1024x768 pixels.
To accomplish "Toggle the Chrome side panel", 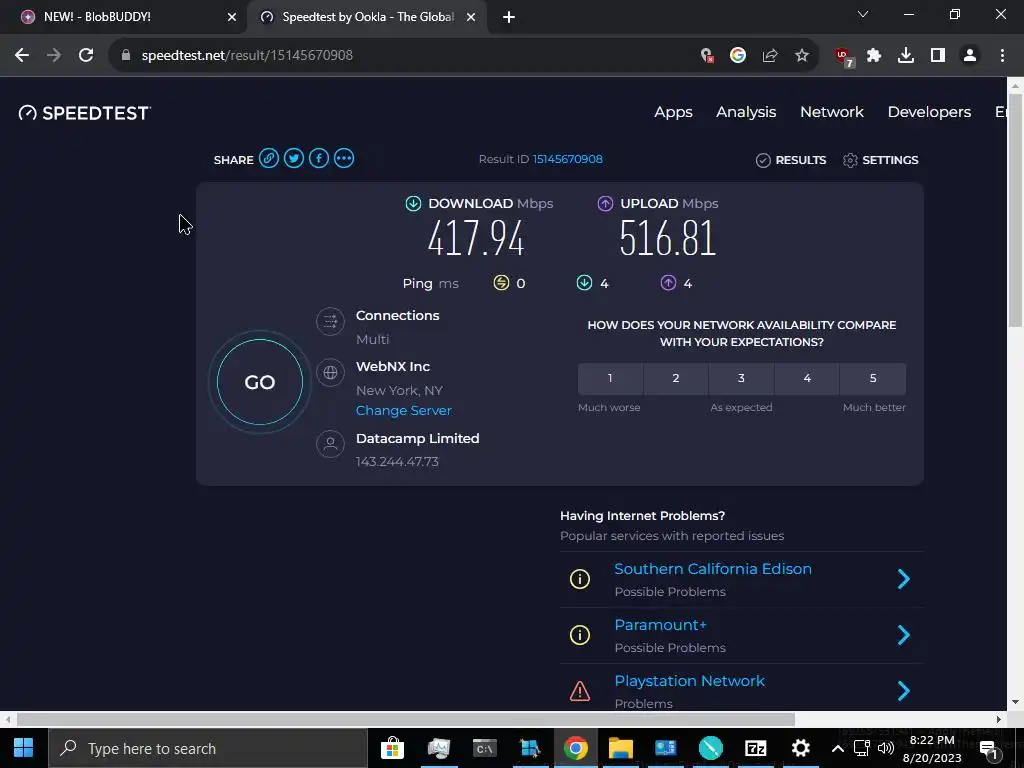I will pos(938,56).
